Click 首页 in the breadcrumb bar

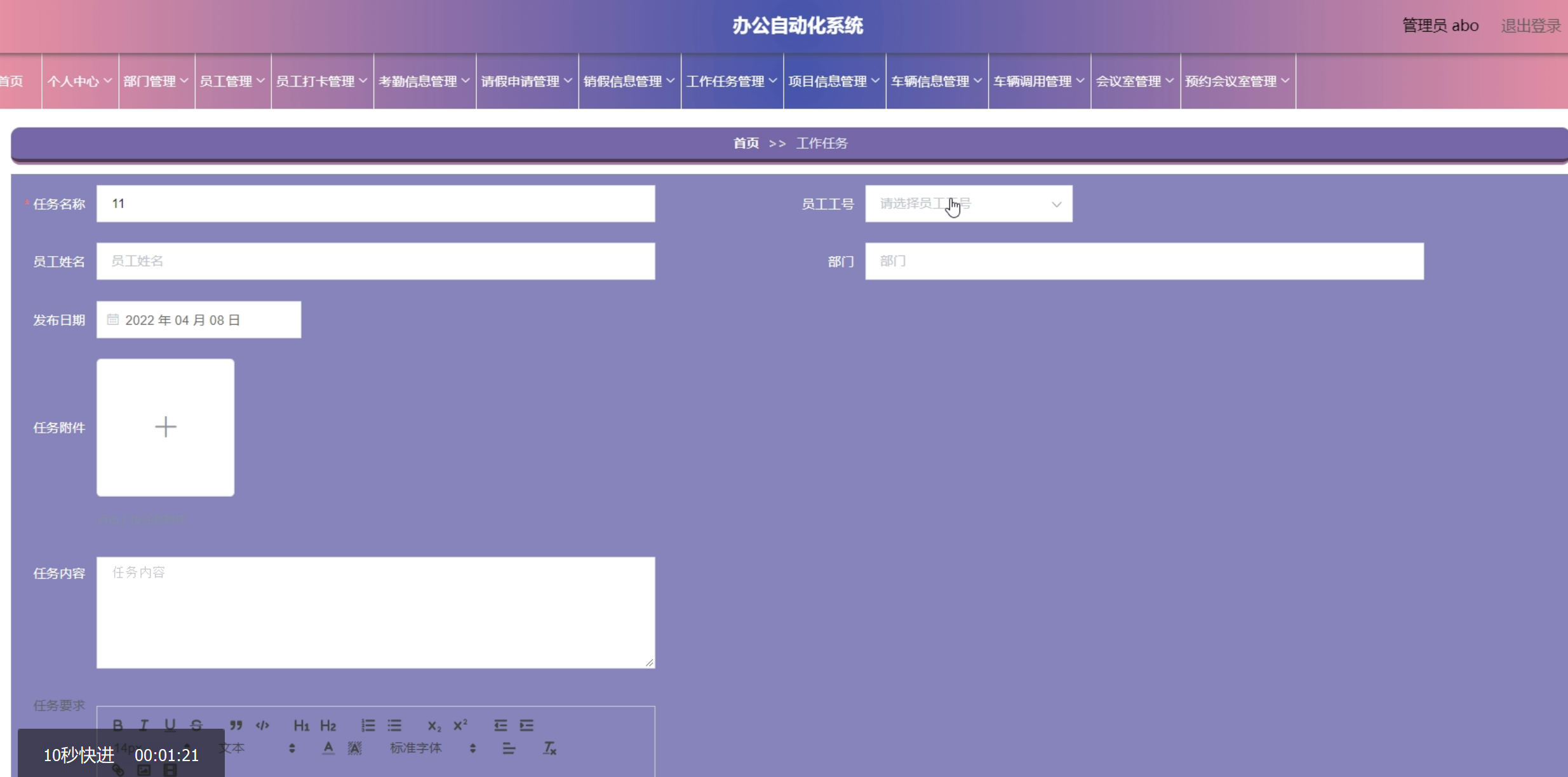pos(746,143)
